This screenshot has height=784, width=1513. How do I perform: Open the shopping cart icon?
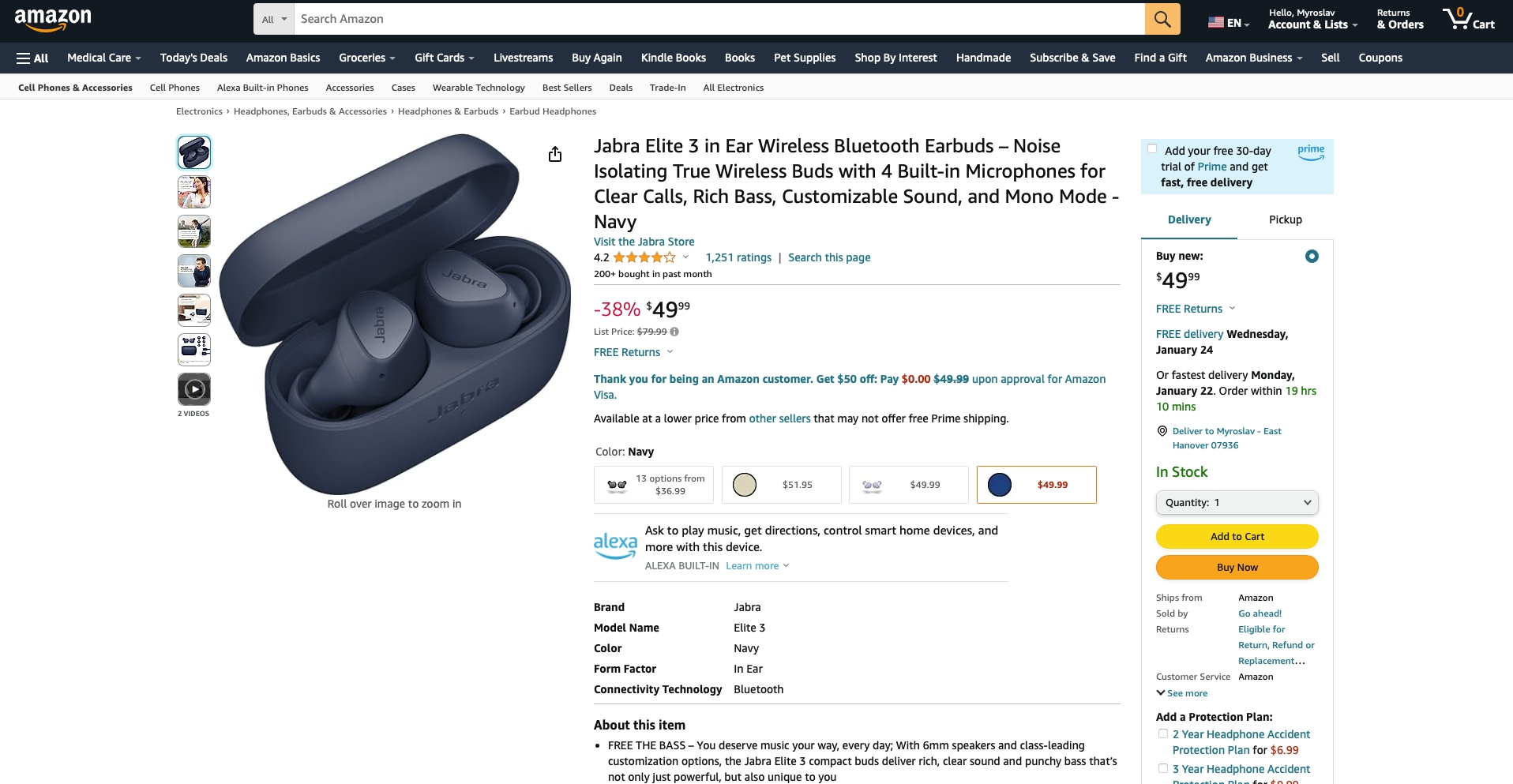click(x=1468, y=19)
